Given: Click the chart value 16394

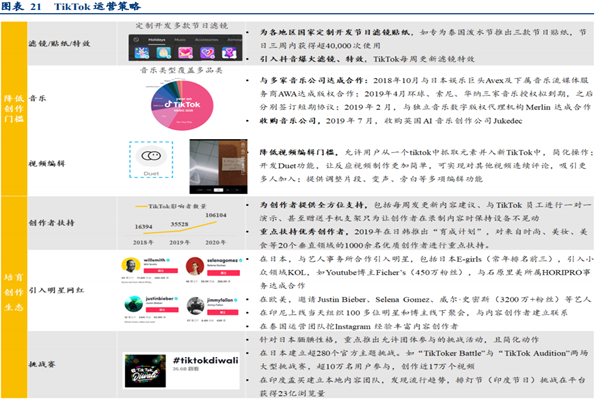Looking at the screenshot, I should [143, 227].
